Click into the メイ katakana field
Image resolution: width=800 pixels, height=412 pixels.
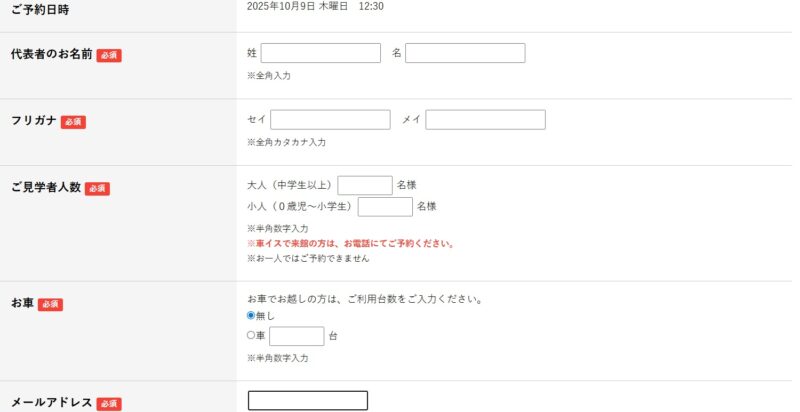[485, 120]
